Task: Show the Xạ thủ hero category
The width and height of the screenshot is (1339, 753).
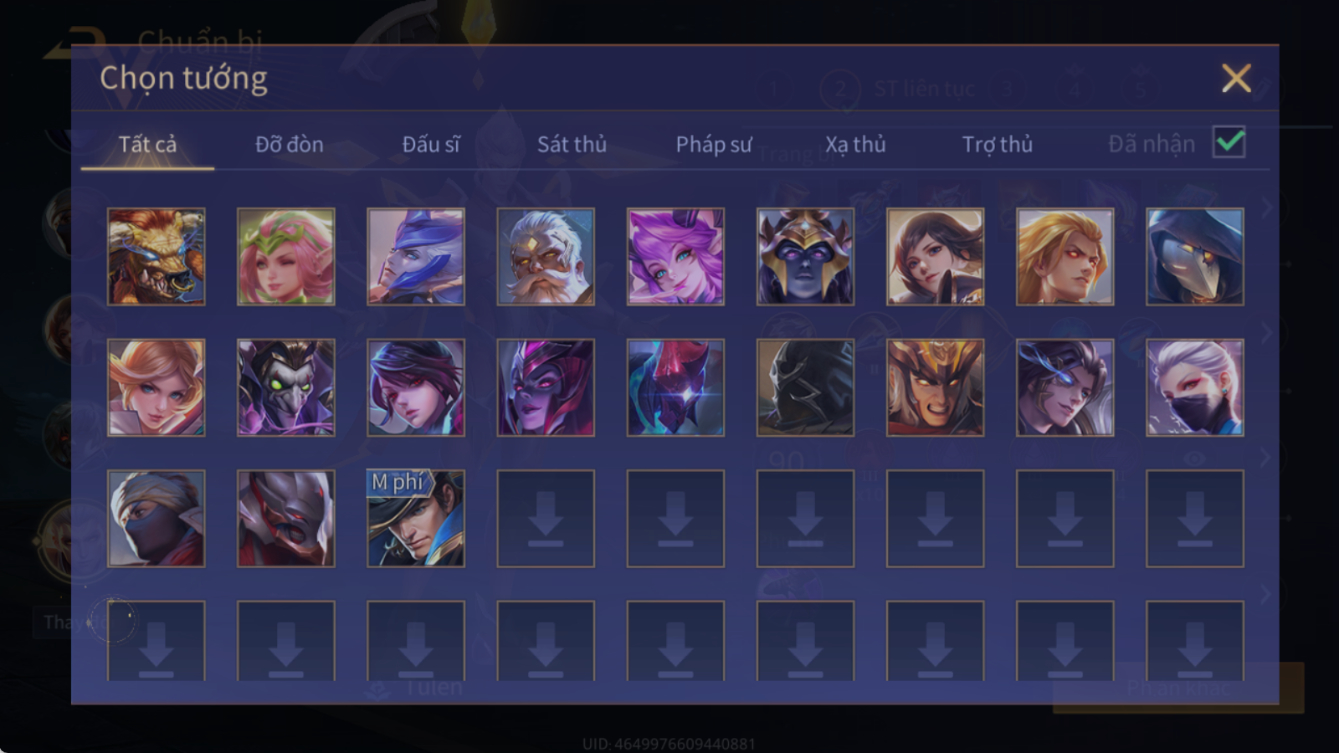Action: [x=856, y=144]
